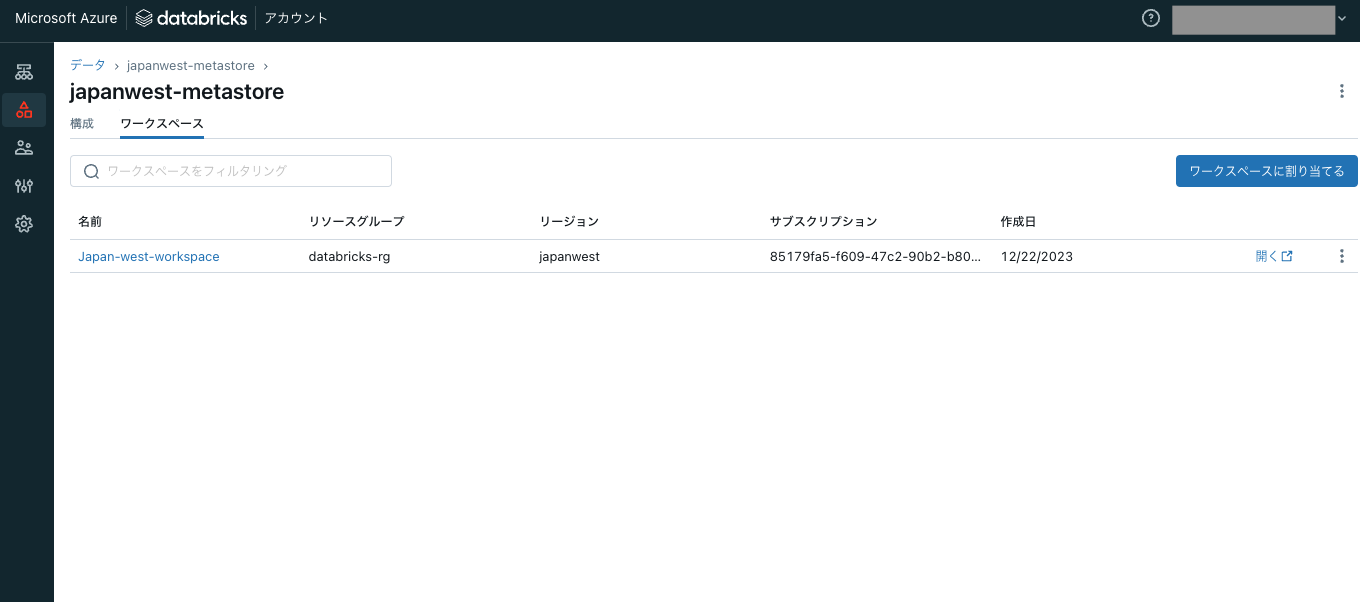Select the databricks-rg cell

click(x=349, y=256)
